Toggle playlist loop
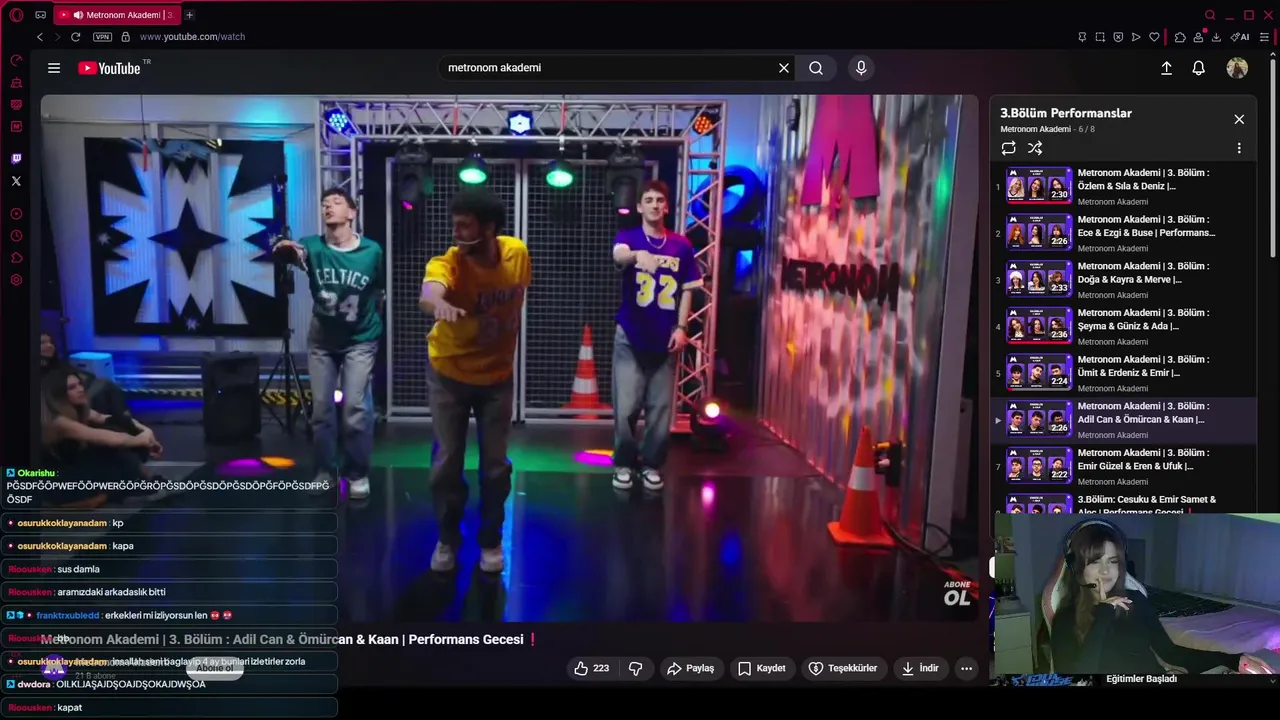 (1008, 148)
